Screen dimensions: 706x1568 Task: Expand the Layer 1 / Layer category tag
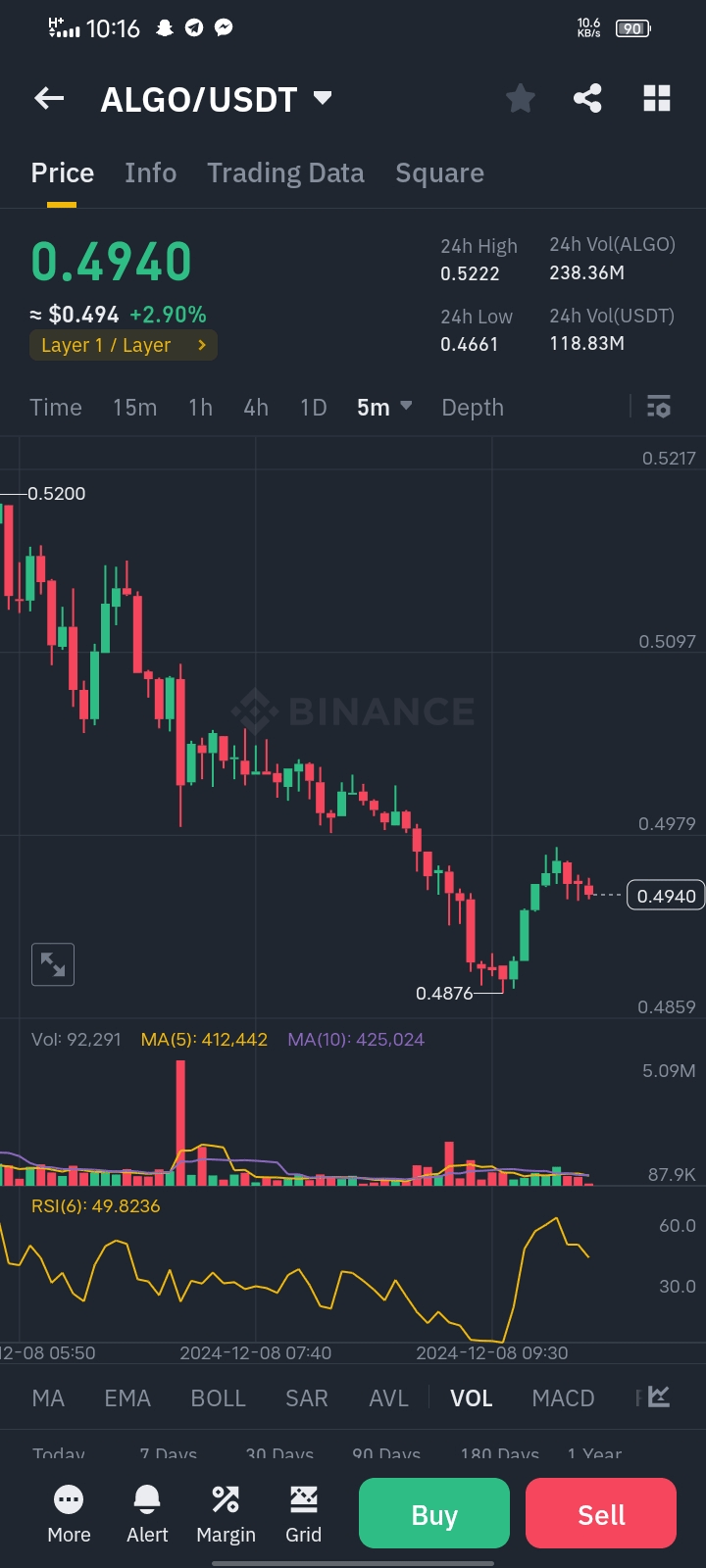click(123, 345)
